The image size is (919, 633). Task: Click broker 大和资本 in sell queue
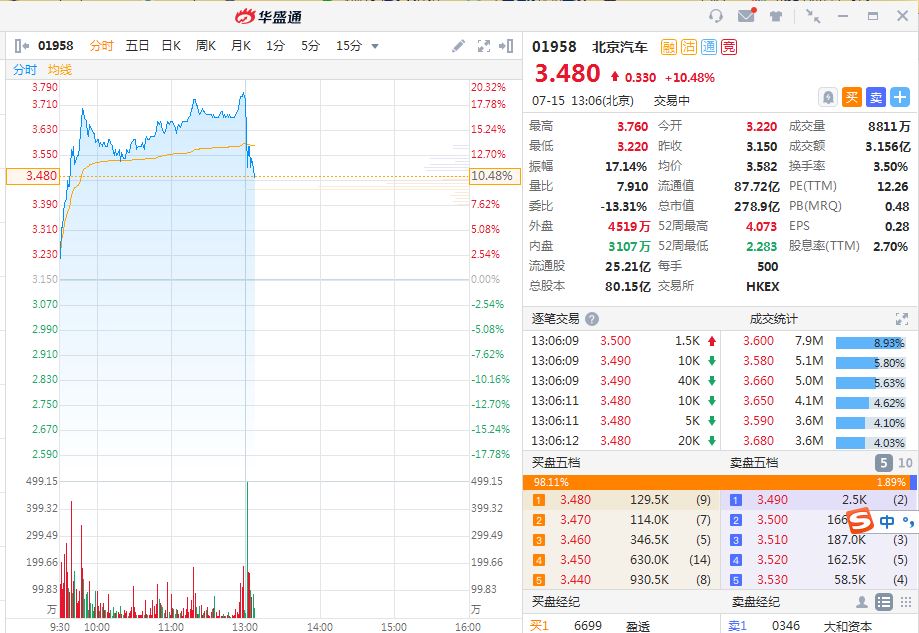tap(848, 627)
